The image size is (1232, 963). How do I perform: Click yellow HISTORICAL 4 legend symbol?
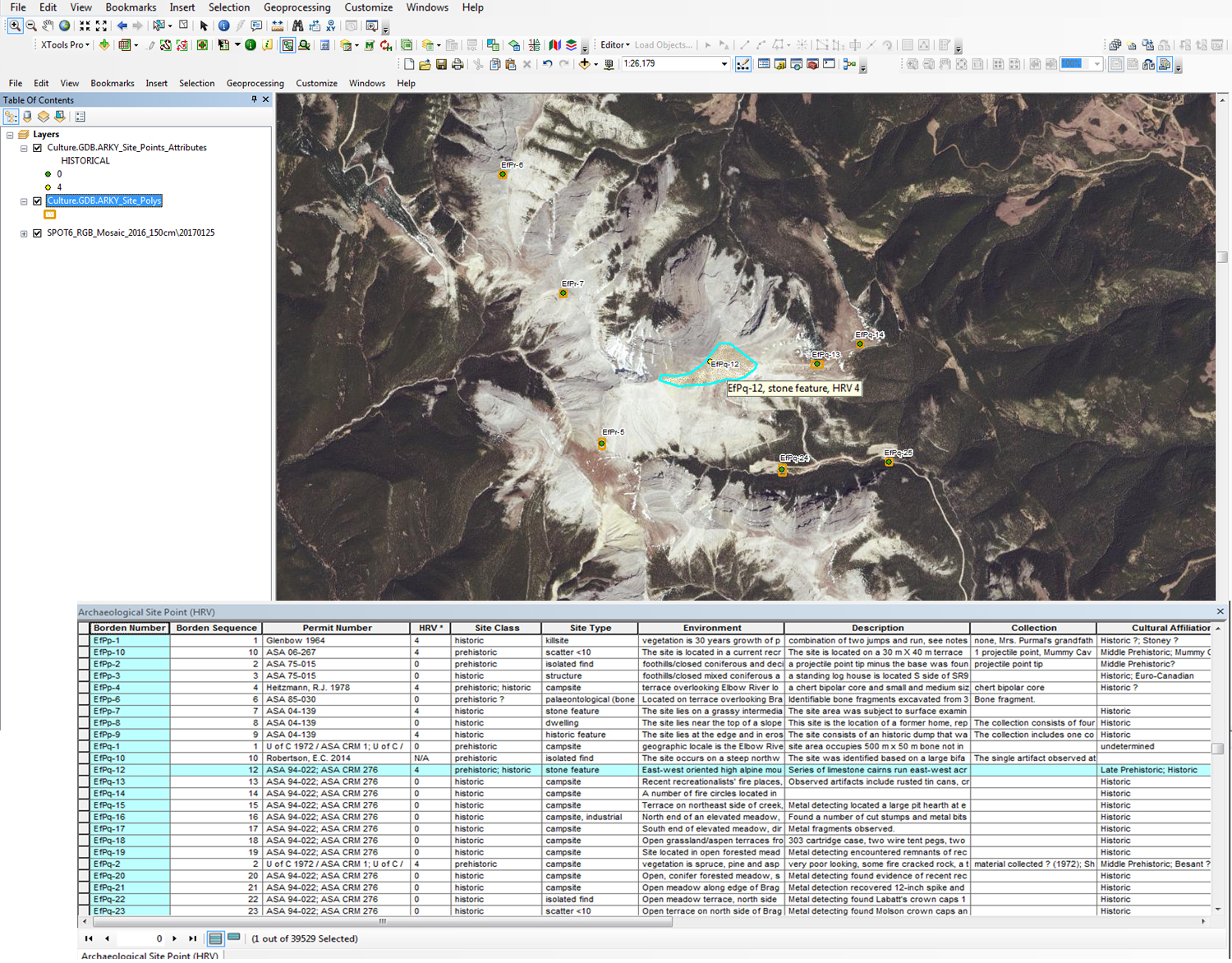(x=48, y=187)
